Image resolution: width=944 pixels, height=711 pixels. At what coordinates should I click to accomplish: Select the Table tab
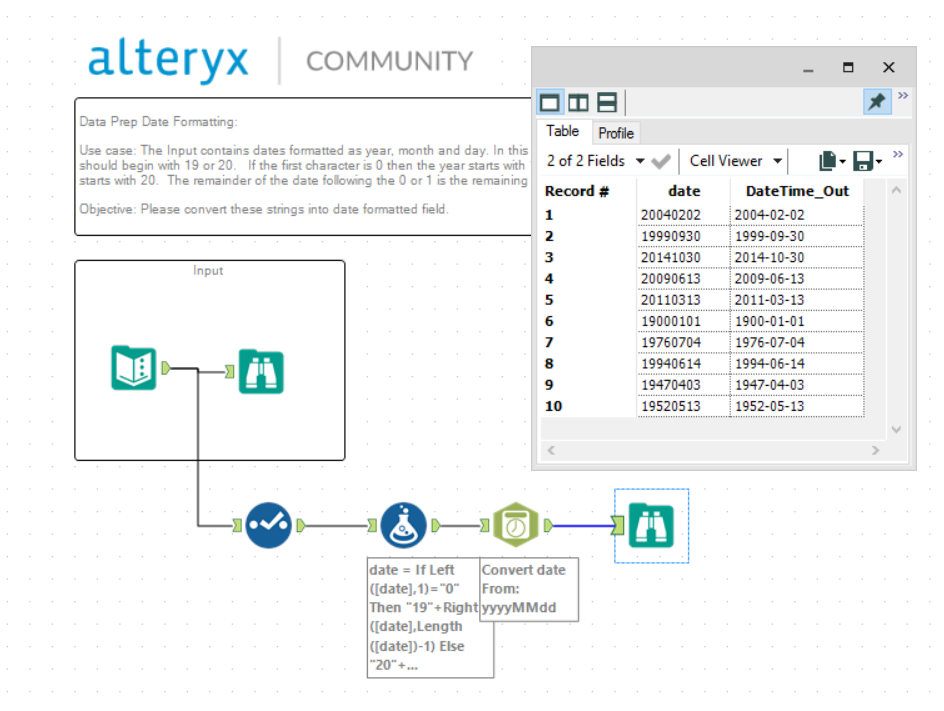[x=562, y=131]
